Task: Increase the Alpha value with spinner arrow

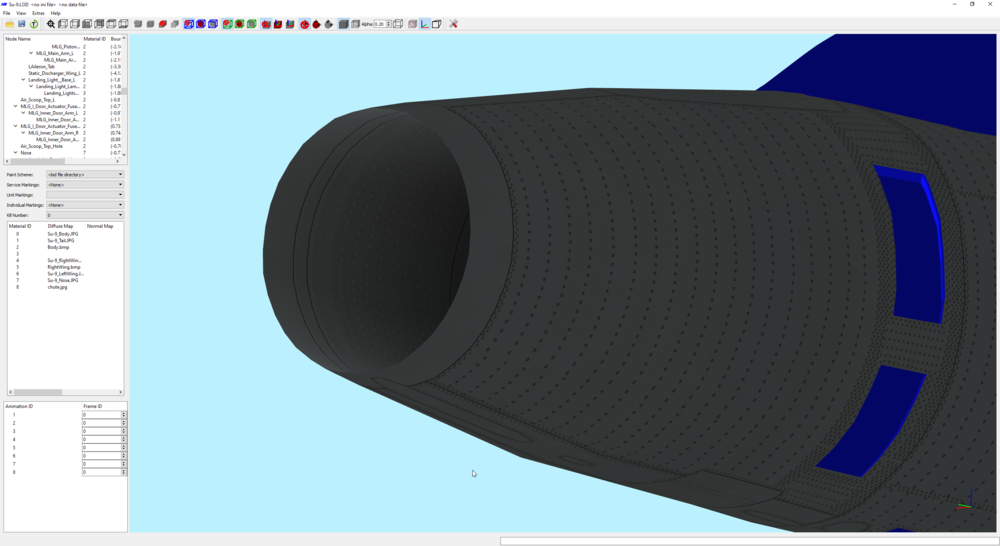Action: pos(389,22)
